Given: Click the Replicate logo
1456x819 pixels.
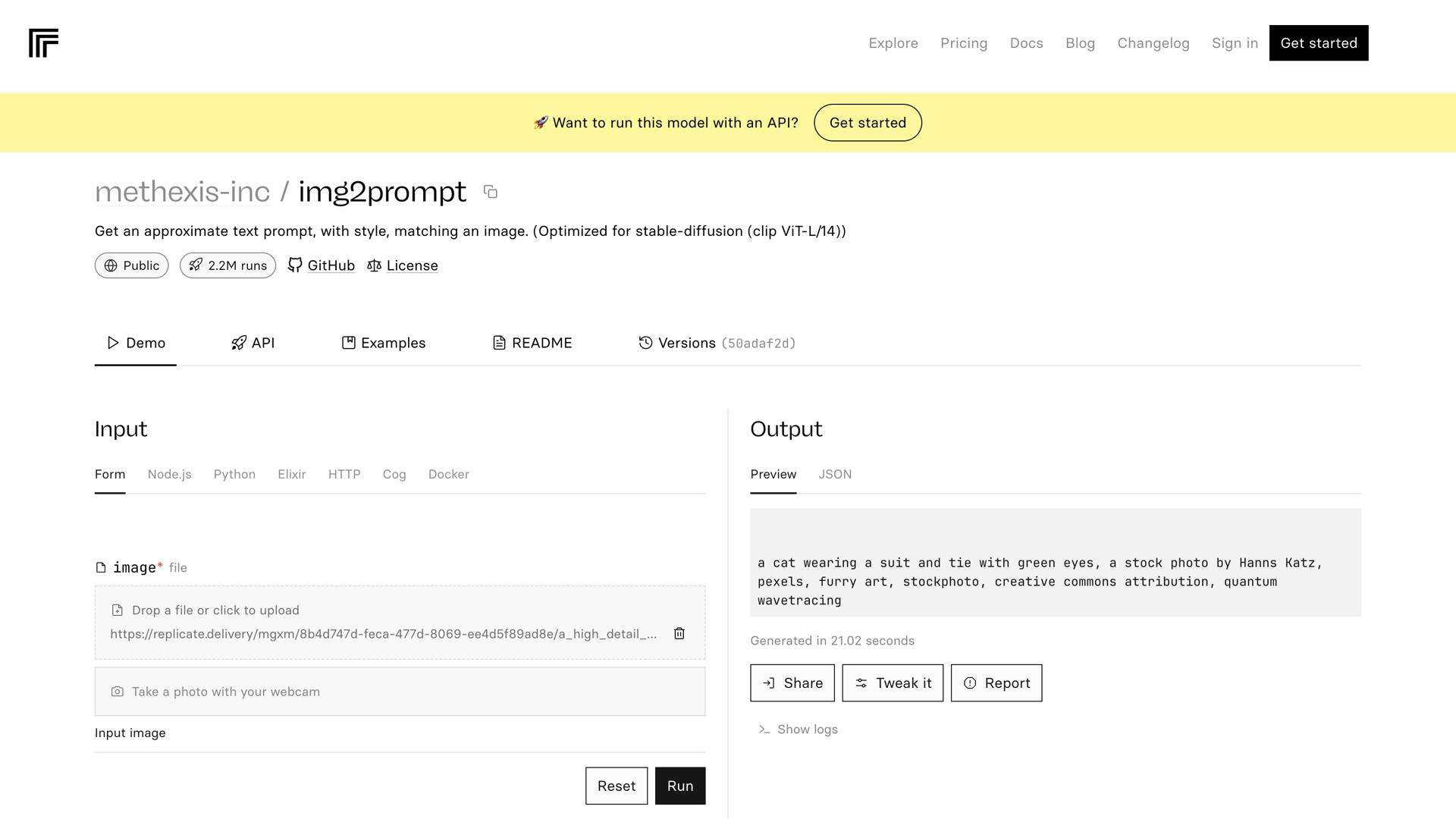Looking at the screenshot, I should point(43,43).
